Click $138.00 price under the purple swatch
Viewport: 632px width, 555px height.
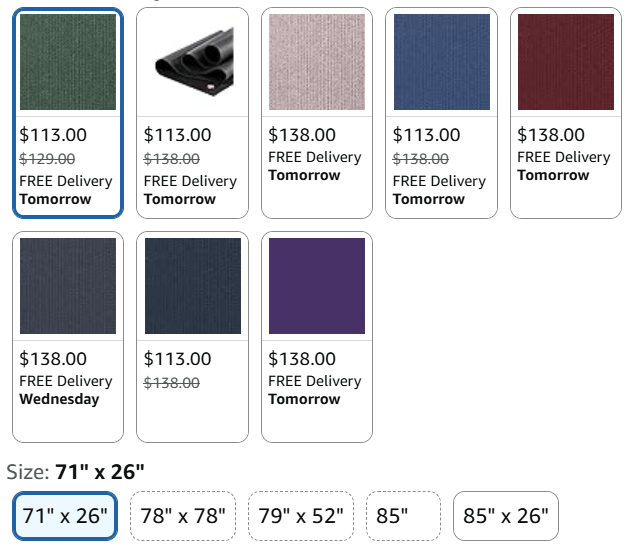(302, 359)
